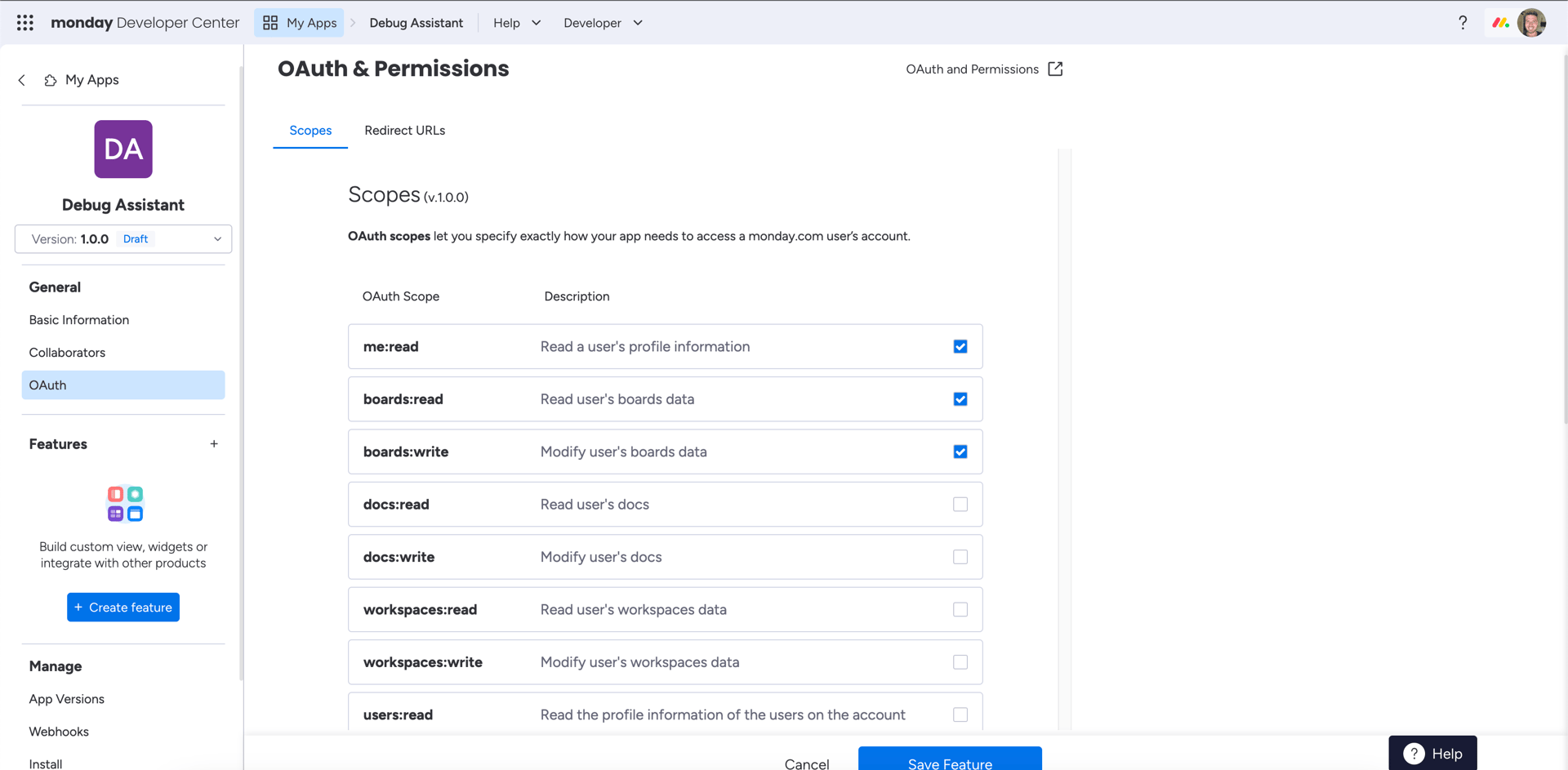Uncheck the me:read scope checkbox
The height and width of the screenshot is (770, 1568).
point(960,347)
